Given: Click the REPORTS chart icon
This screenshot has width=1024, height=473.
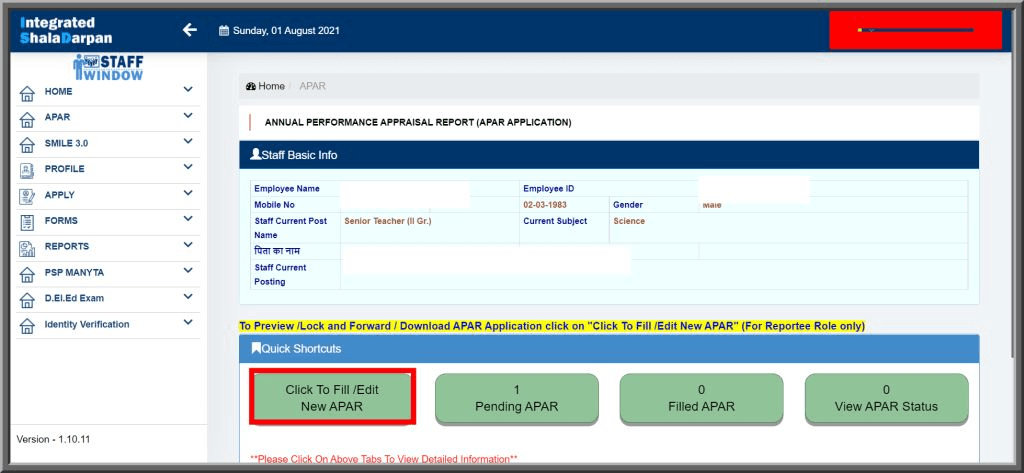Looking at the screenshot, I should click(x=27, y=247).
